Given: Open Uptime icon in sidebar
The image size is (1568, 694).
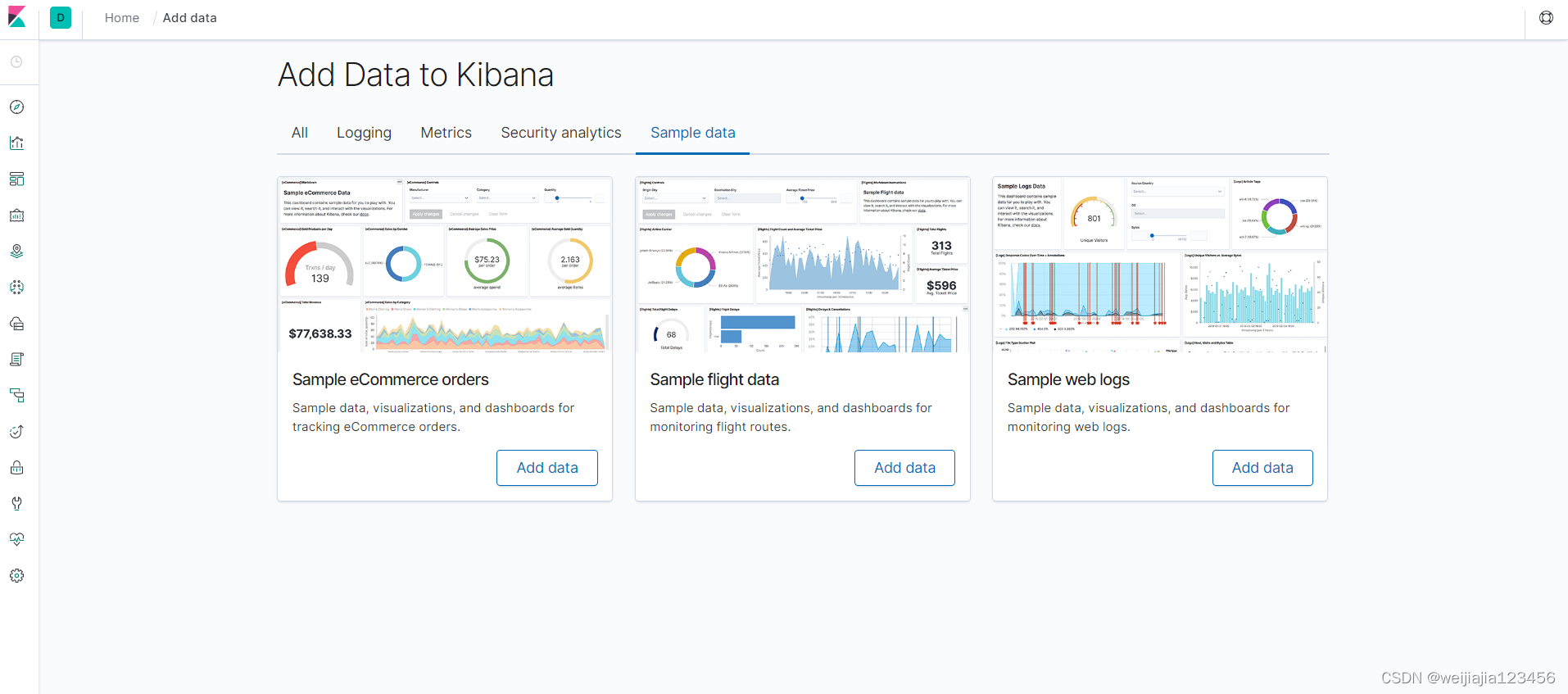Looking at the screenshot, I should 16,432.
